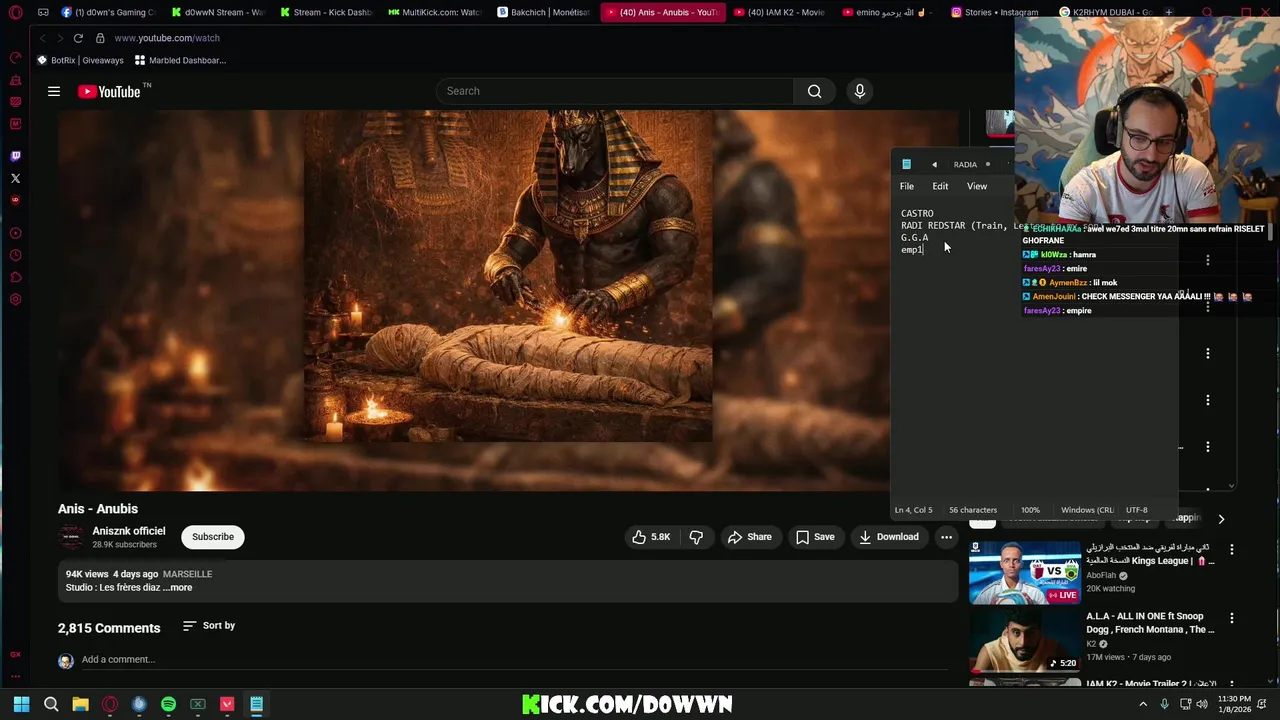The image size is (1280, 720).
Task: Open more actions menu beside Download
Action: pos(946,537)
